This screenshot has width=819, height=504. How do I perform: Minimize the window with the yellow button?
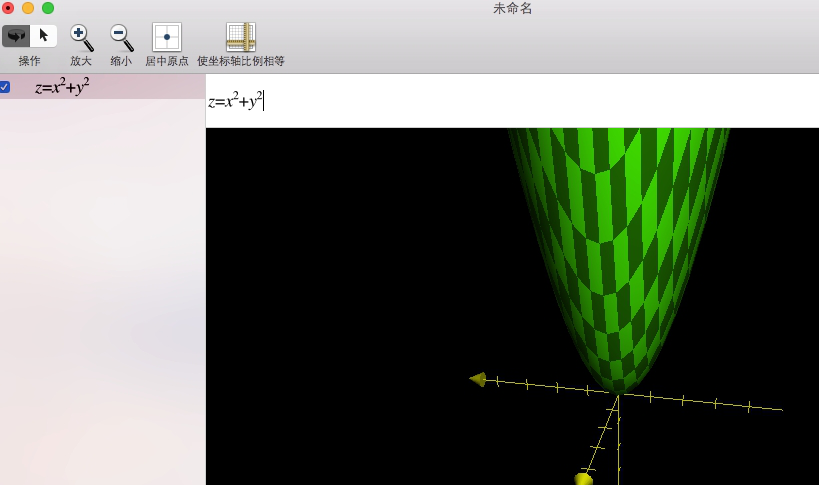click(28, 8)
